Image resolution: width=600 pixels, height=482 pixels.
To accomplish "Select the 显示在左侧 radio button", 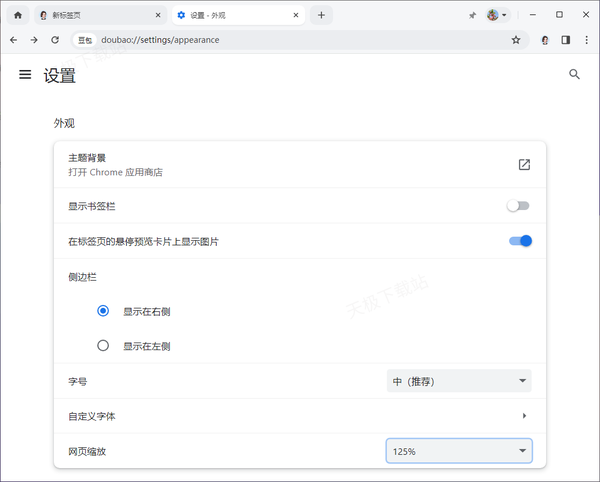I will tap(103, 346).
